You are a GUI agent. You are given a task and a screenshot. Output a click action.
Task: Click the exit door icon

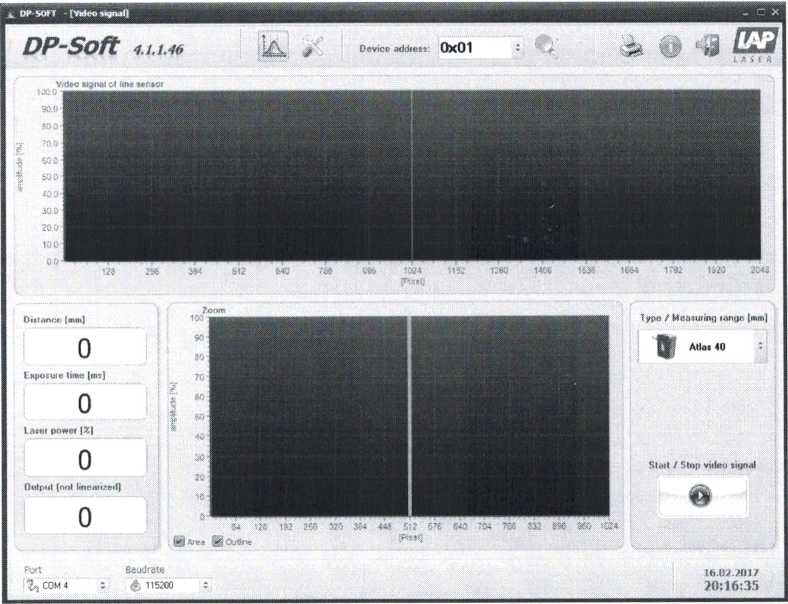click(x=708, y=46)
